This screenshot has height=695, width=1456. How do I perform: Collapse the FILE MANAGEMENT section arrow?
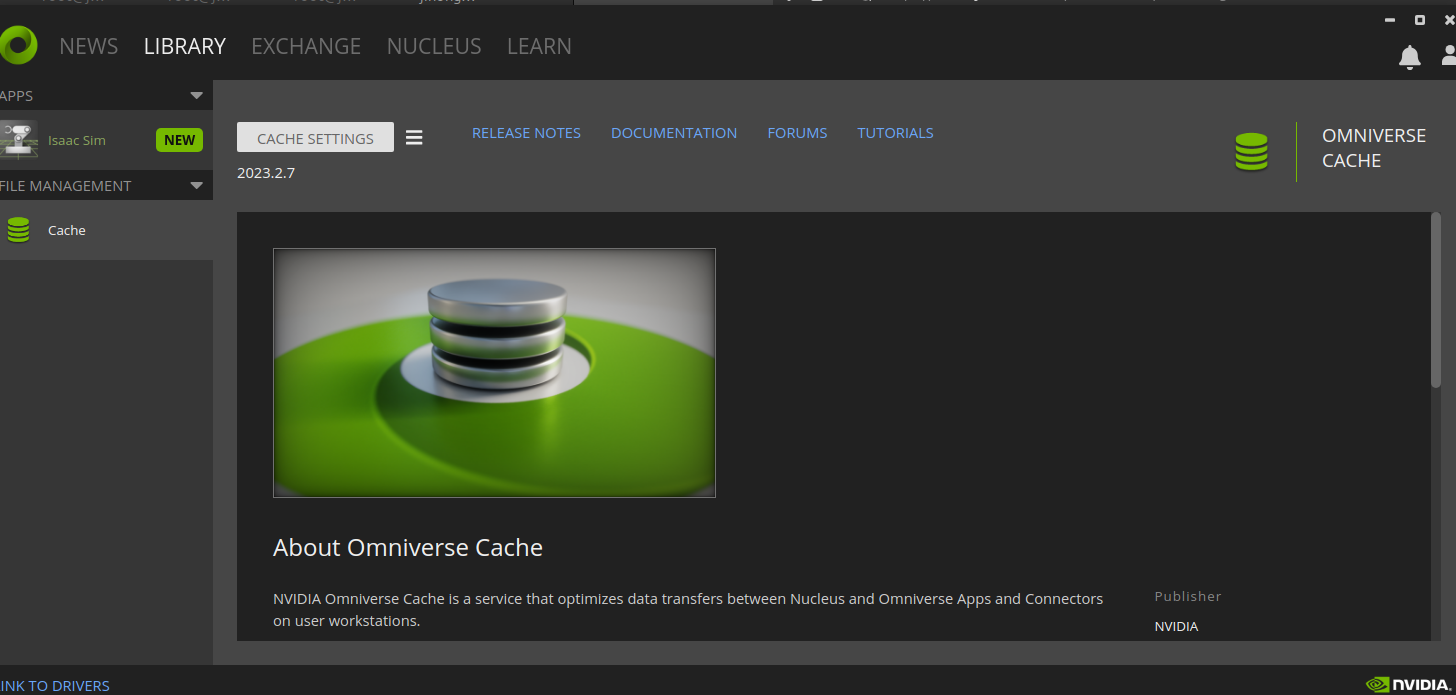(x=196, y=186)
